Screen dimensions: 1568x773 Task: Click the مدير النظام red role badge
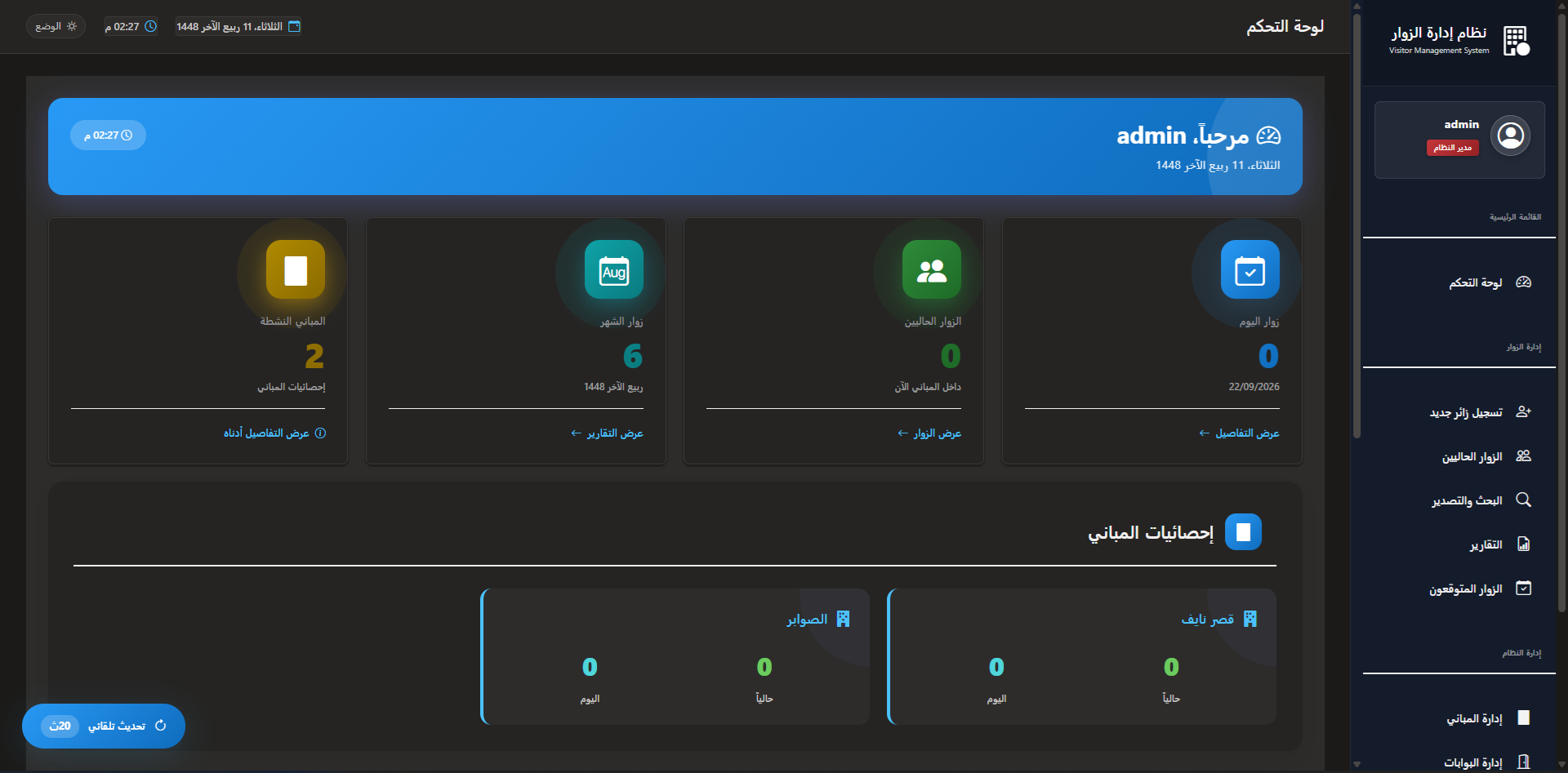click(x=1452, y=148)
